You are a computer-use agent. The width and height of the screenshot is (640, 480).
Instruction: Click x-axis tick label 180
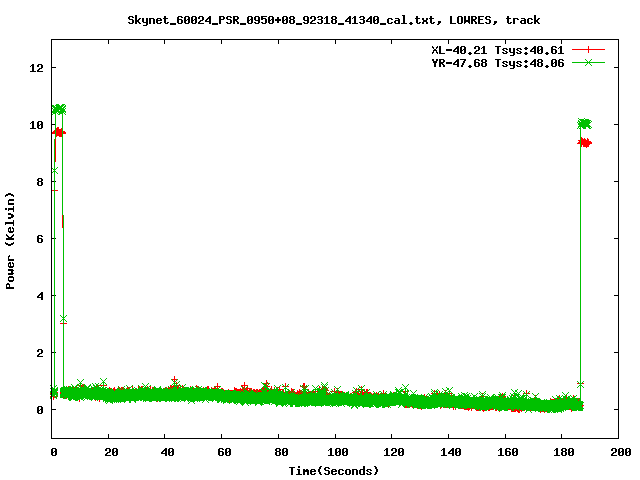[564, 452]
